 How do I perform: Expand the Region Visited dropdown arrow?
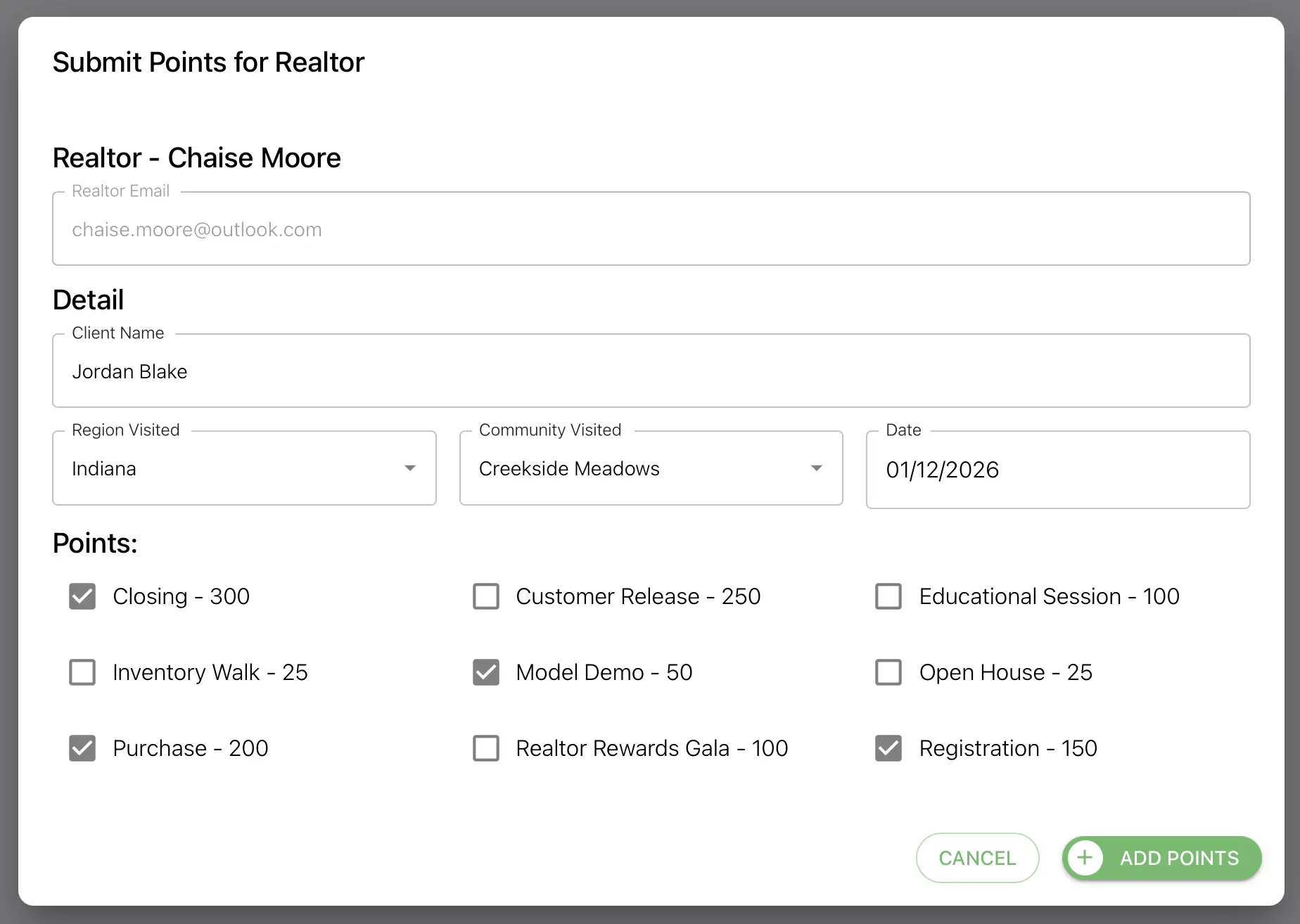pos(410,467)
